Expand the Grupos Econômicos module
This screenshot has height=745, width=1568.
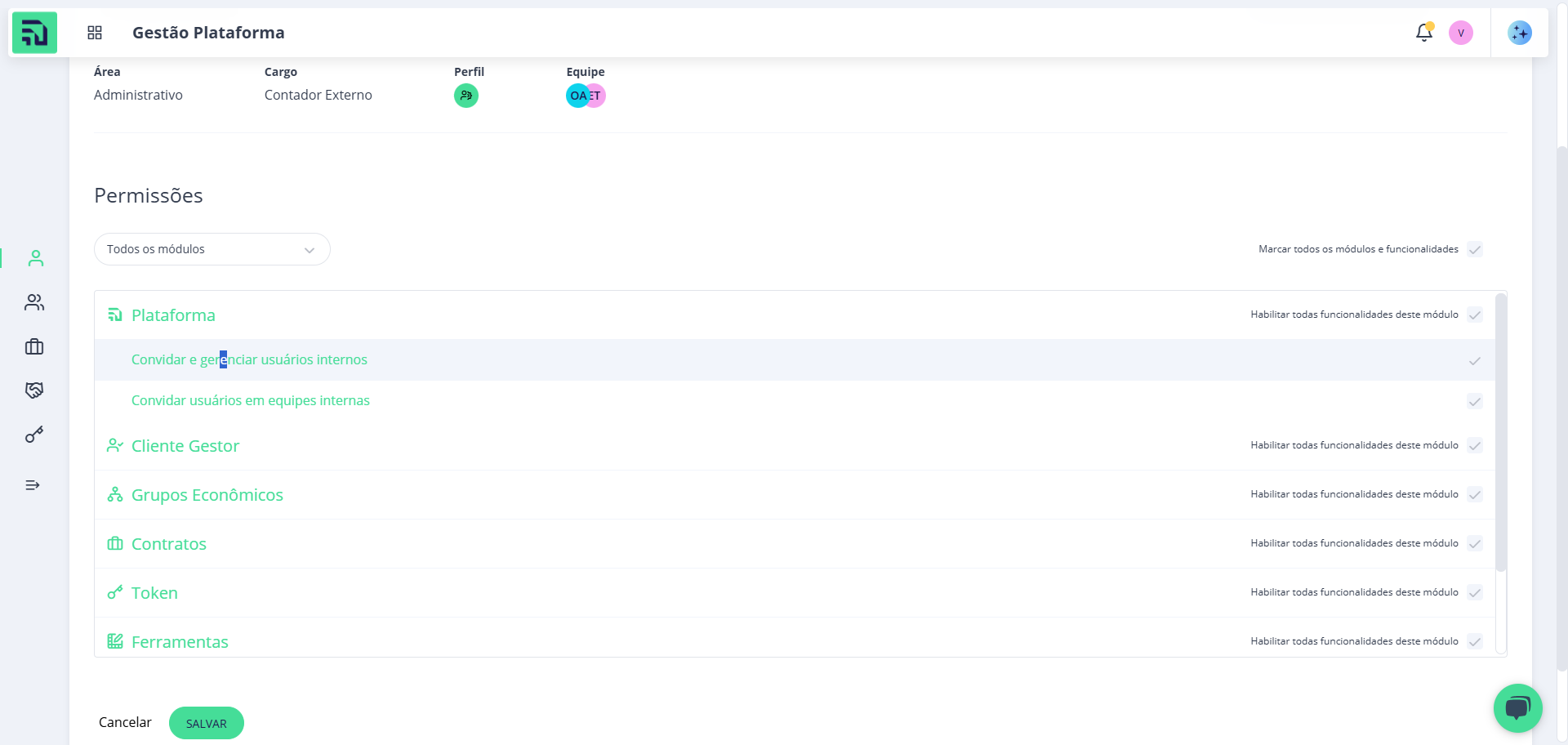207,495
